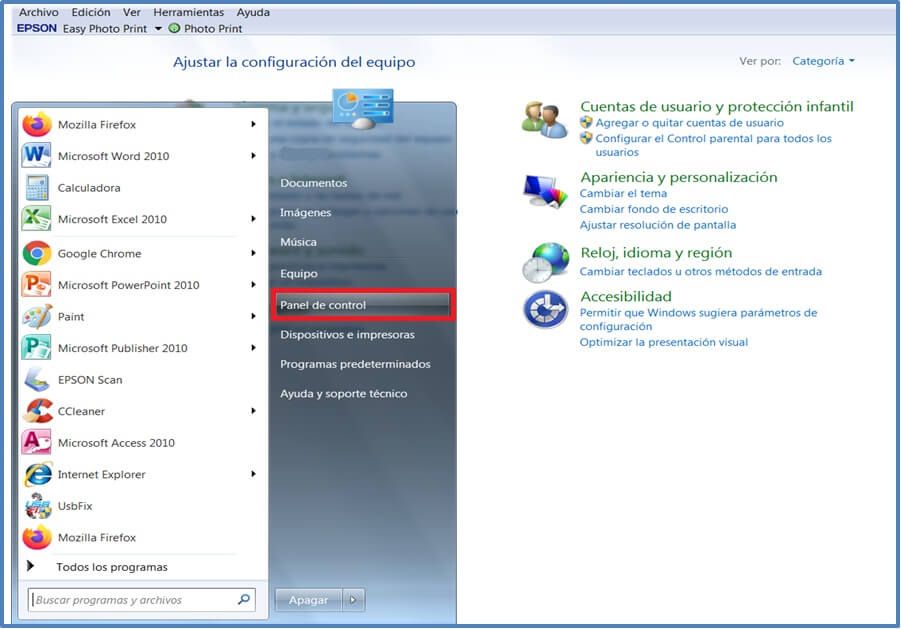Viewport: 901px width, 629px height.
Task: Click the shield icon beside Configurar el Control parental
Action: pyautogui.click(x=586, y=138)
